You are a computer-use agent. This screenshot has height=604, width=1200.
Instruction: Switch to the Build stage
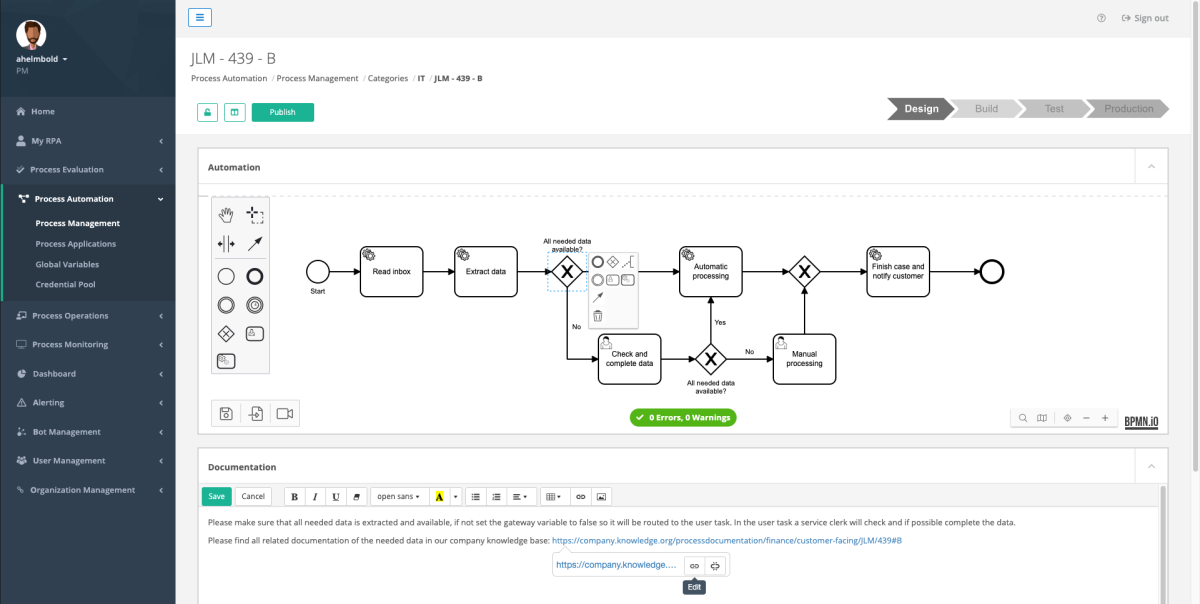[984, 108]
